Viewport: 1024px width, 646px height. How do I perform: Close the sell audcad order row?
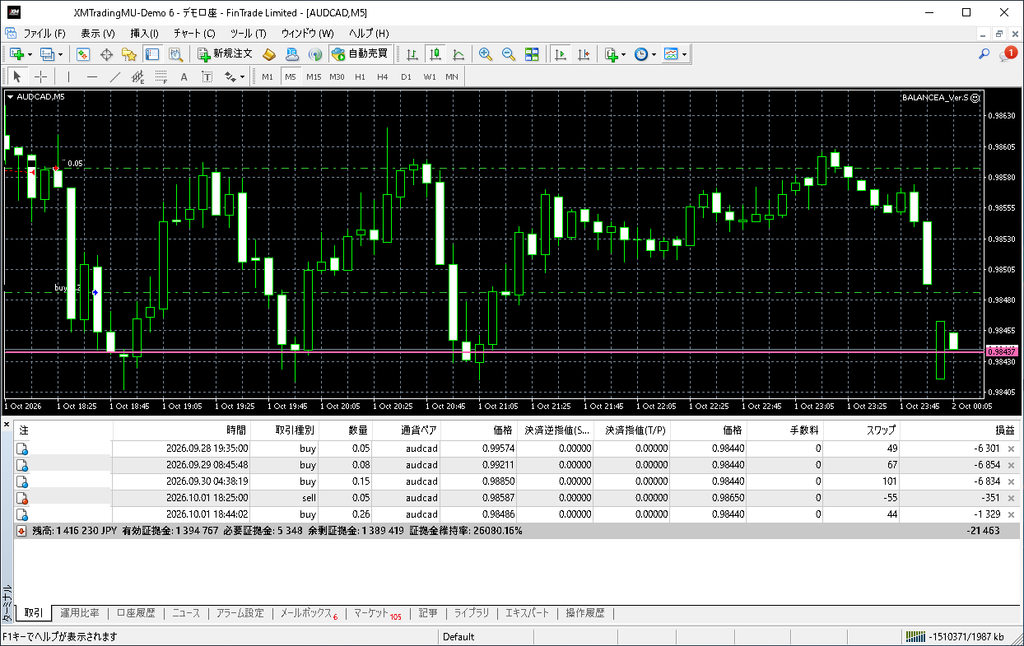pyautogui.click(x=1011, y=498)
